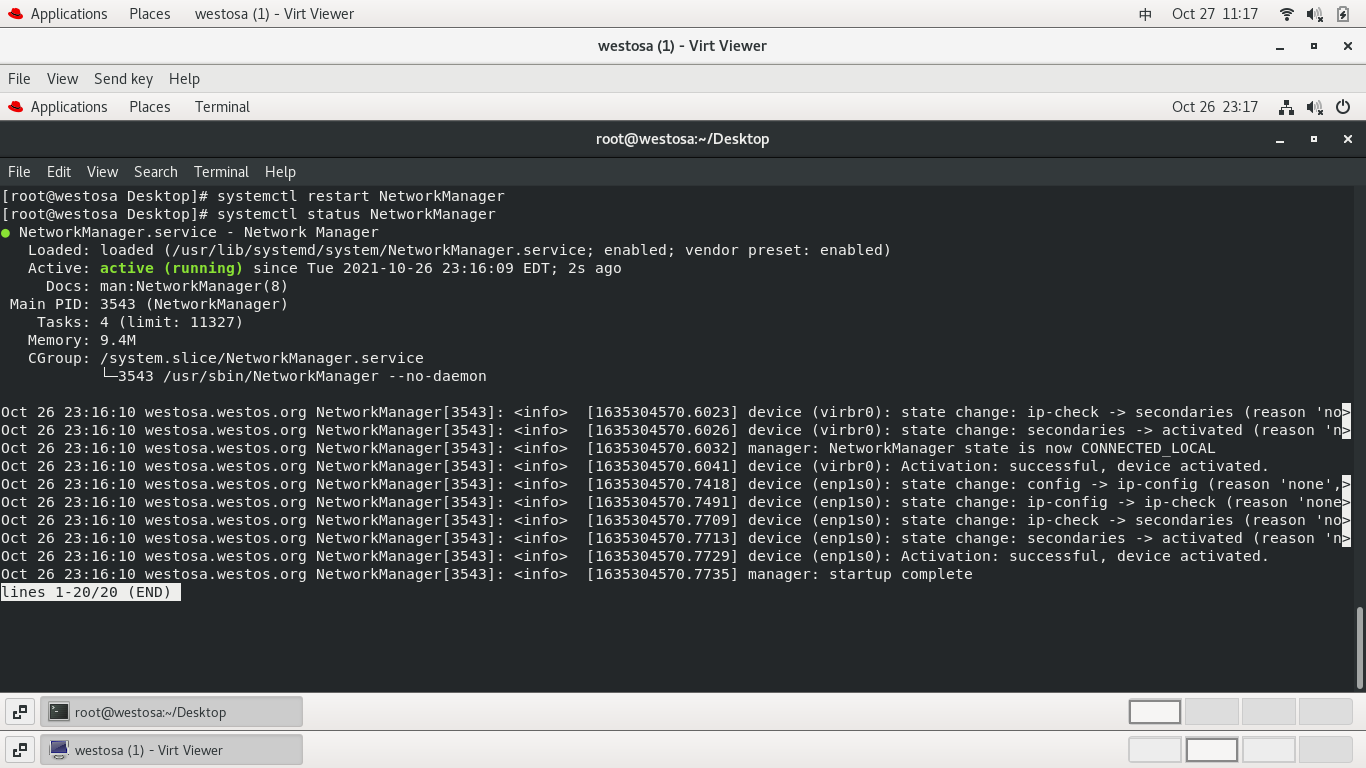The image size is (1366, 768).
Task: Click the network icon in the guest top panel
Action: point(1285,107)
